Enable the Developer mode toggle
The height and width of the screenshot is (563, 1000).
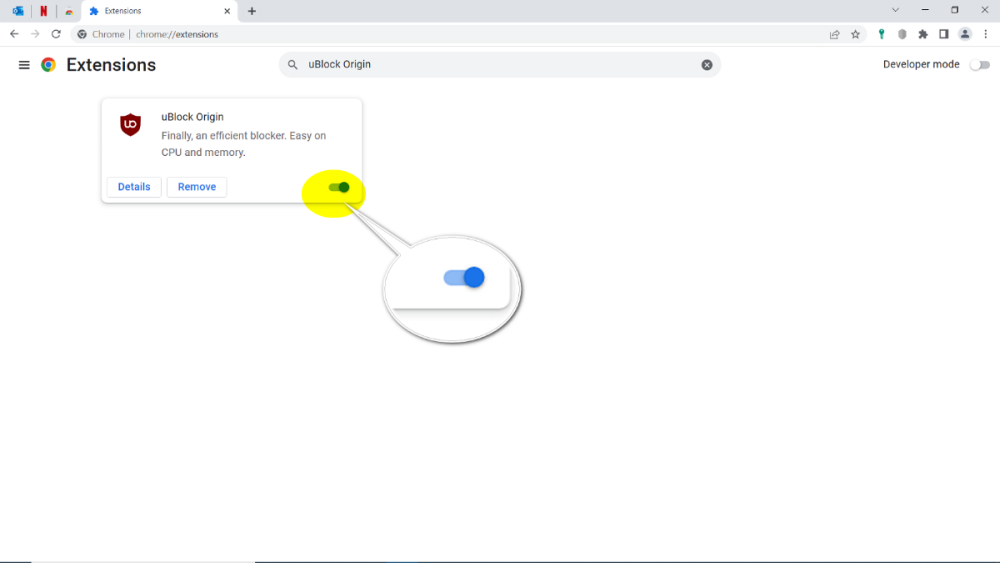pos(980,65)
